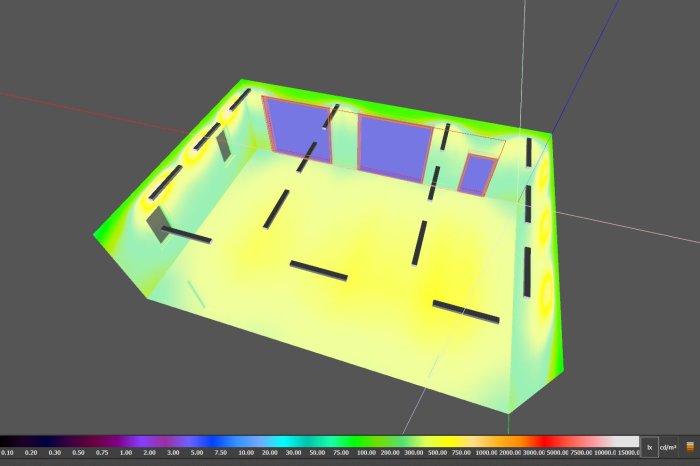The height and width of the screenshot is (466, 700).
Task: Select the 1.00 scale value
Action: point(126,453)
